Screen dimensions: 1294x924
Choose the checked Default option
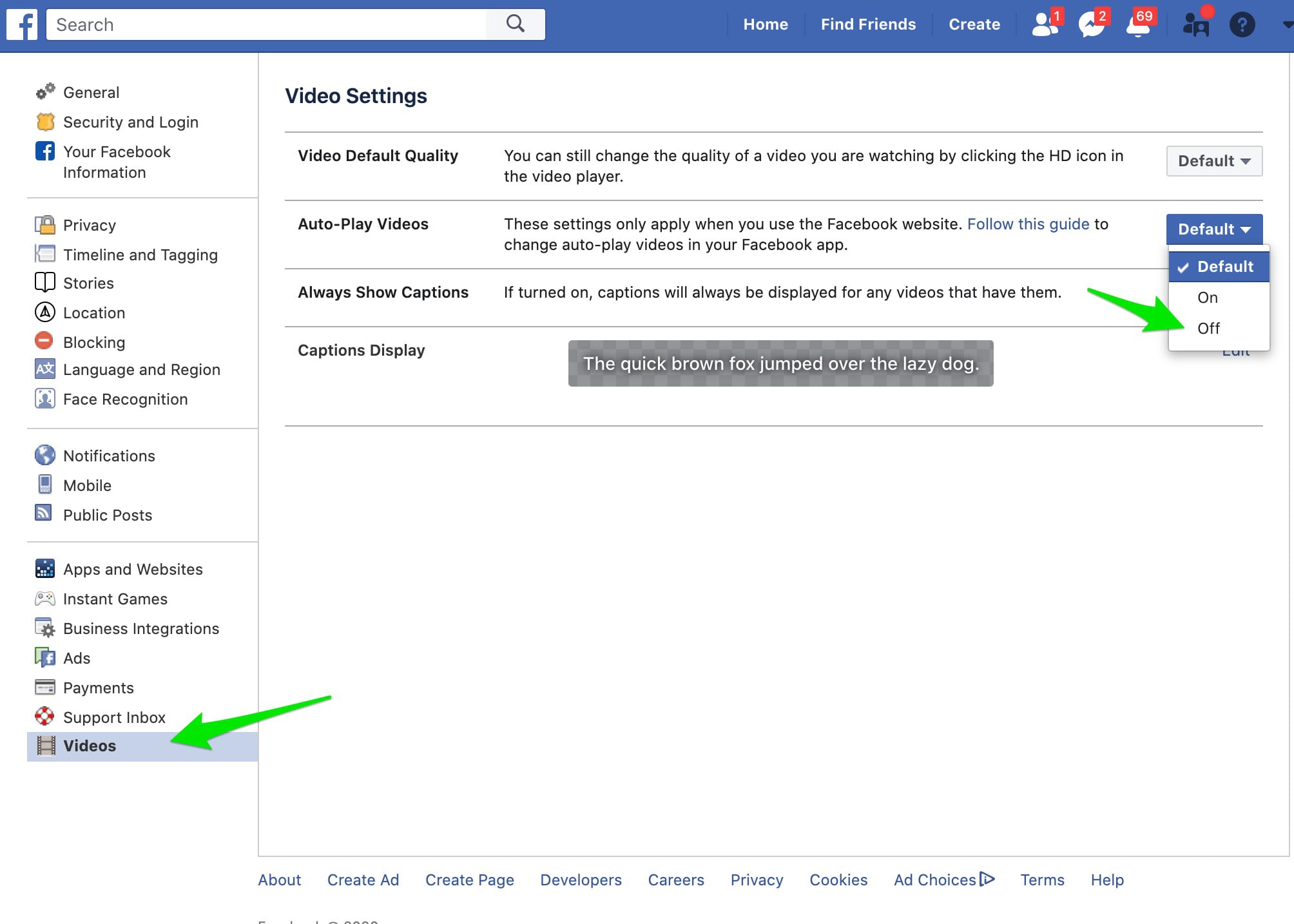pyautogui.click(x=1219, y=267)
